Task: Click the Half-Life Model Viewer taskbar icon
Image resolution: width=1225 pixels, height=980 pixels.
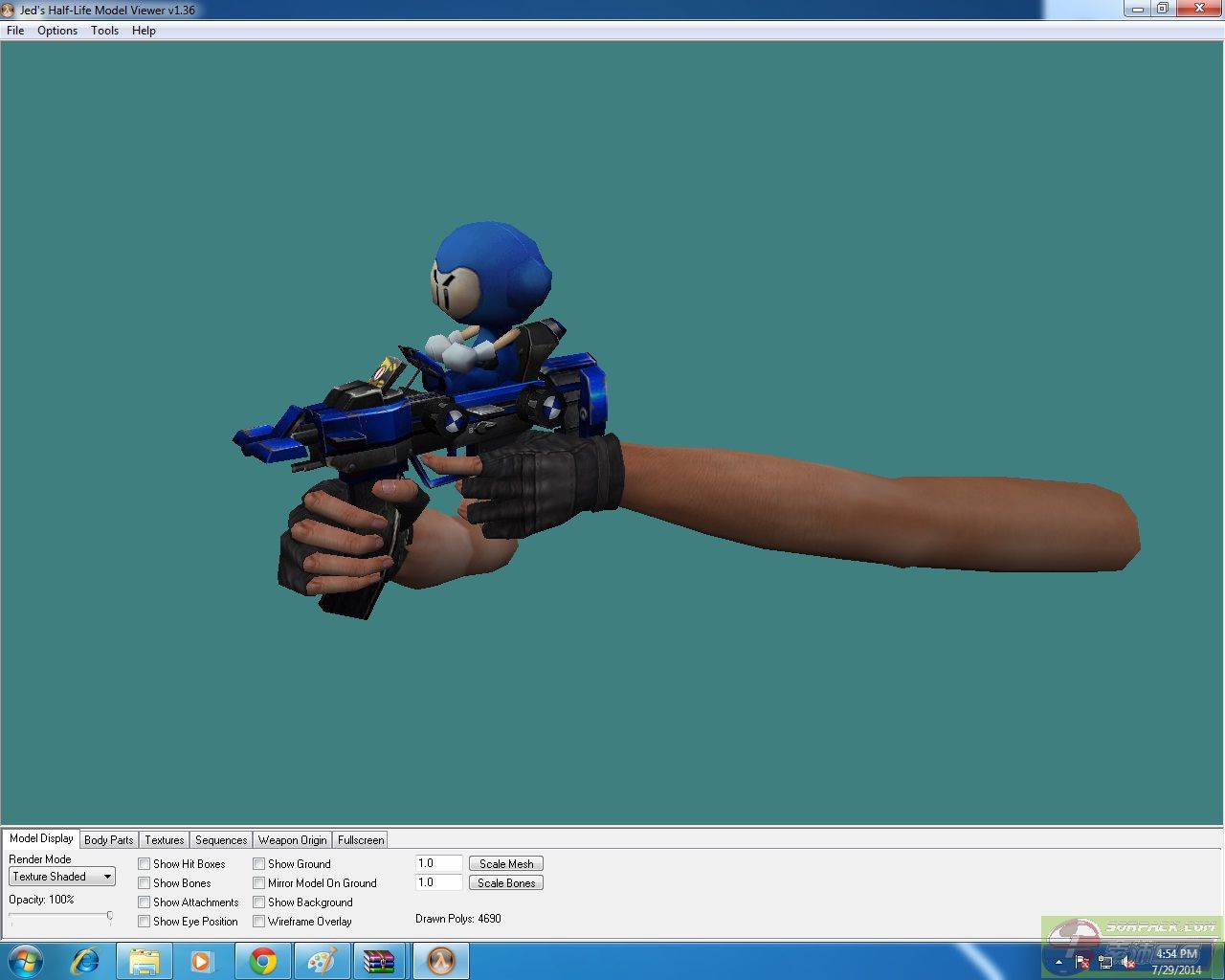Action: point(440,961)
